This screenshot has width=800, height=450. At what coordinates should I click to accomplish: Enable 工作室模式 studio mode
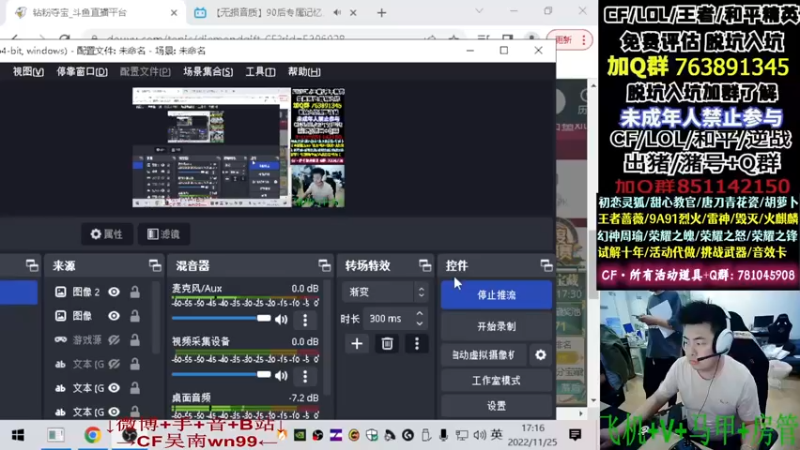496,381
